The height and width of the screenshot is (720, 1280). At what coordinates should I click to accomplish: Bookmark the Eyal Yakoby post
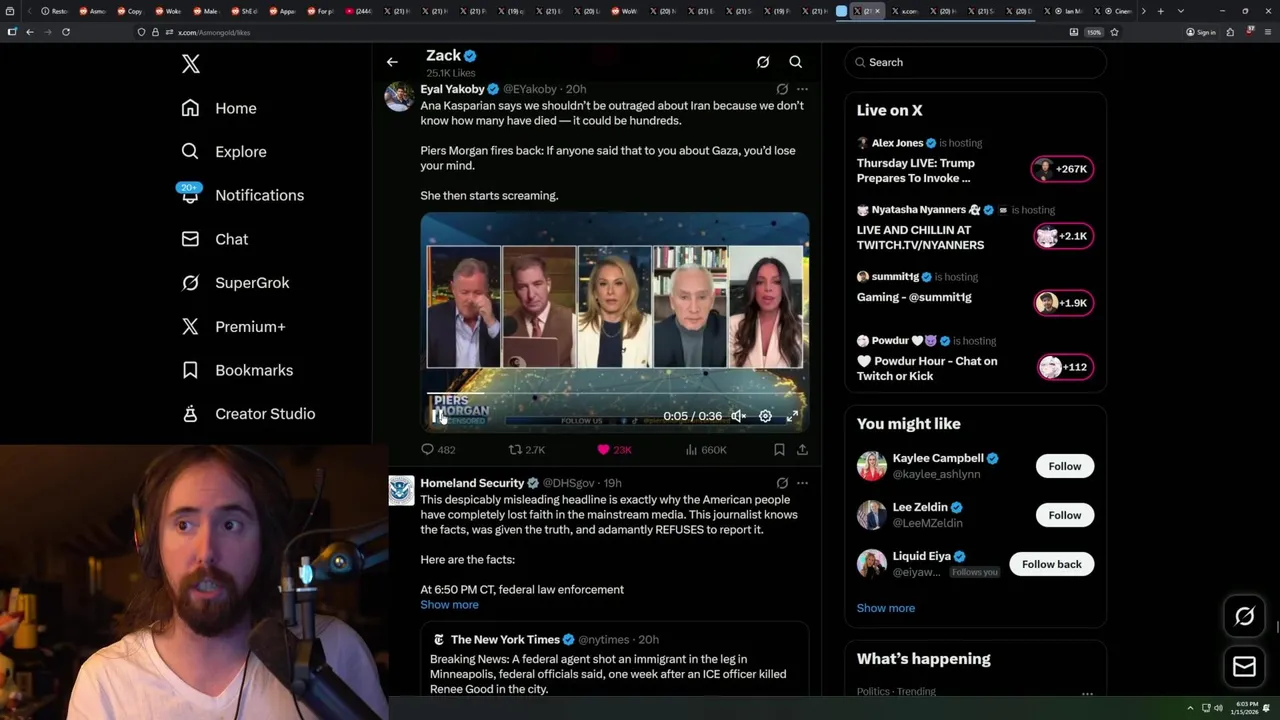tap(779, 450)
